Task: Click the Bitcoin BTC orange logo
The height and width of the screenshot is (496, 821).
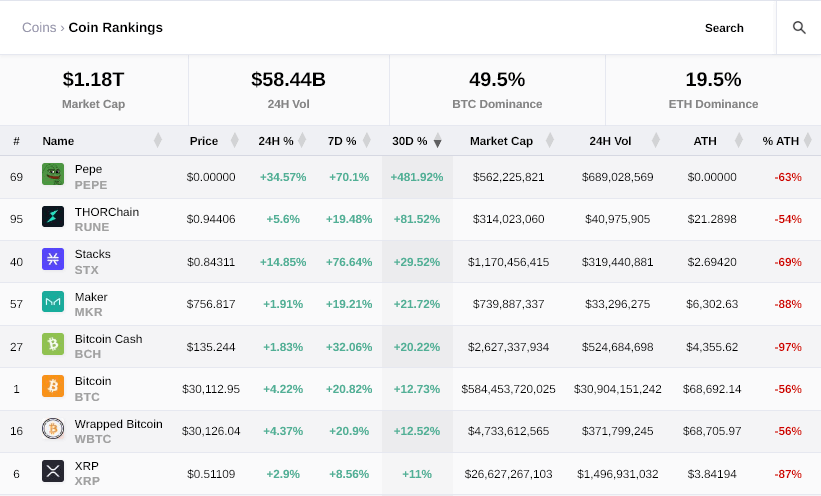Action: click(53, 386)
